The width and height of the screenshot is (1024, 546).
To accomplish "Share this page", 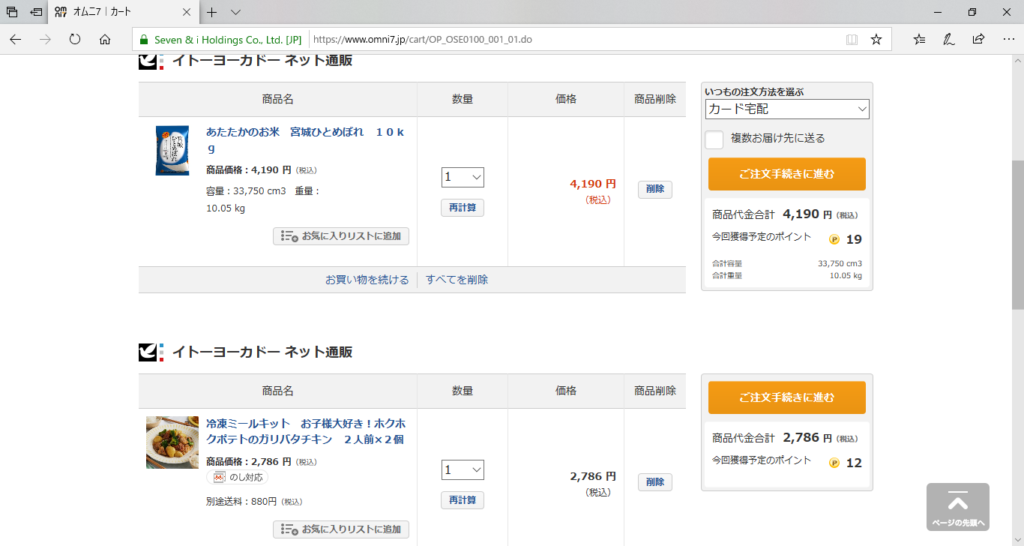I will (x=978, y=39).
